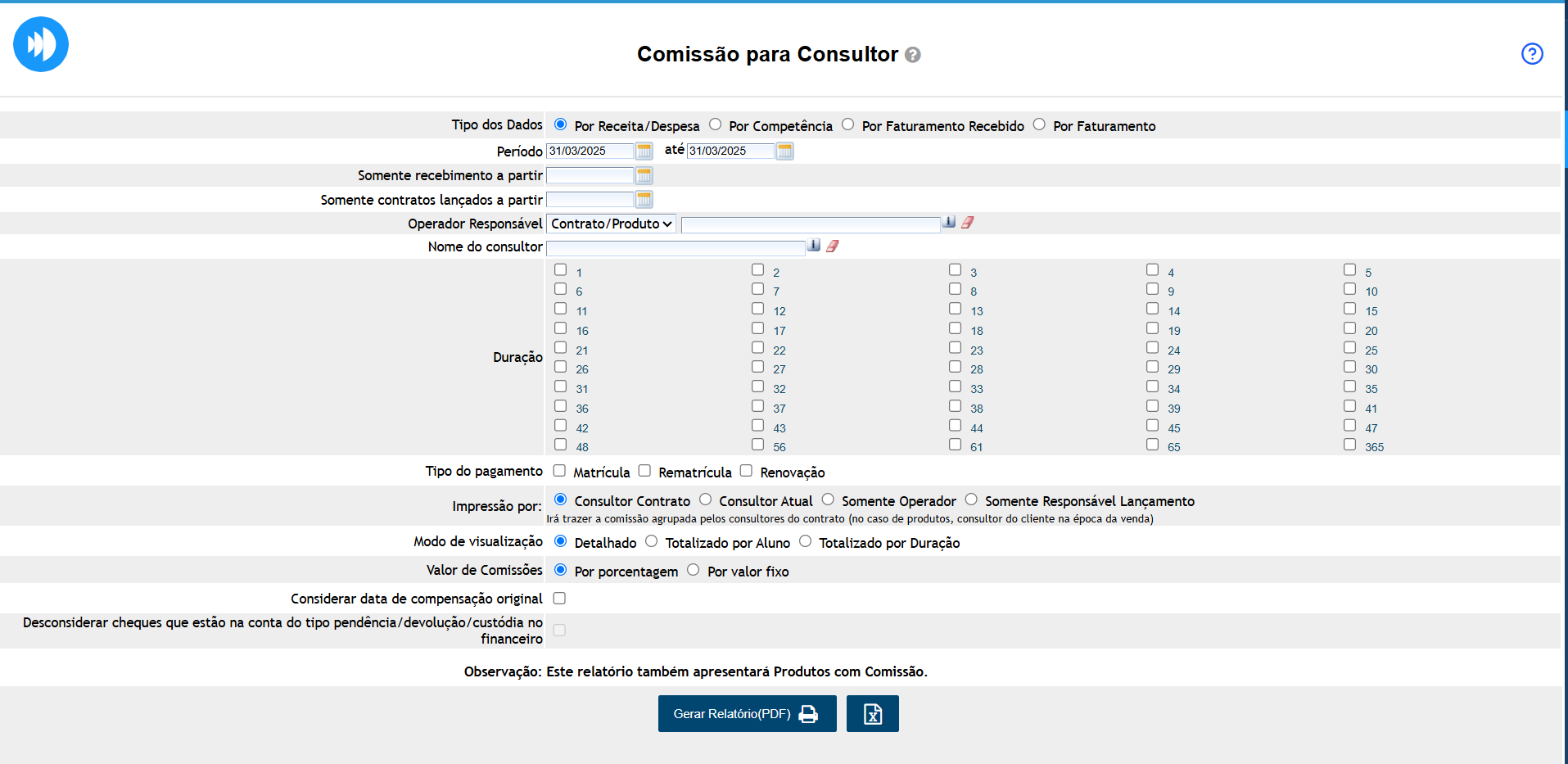Image resolution: width=1568 pixels, height=764 pixels.
Task: Open calendar for Somente contratos lançados a partir
Action: click(644, 199)
